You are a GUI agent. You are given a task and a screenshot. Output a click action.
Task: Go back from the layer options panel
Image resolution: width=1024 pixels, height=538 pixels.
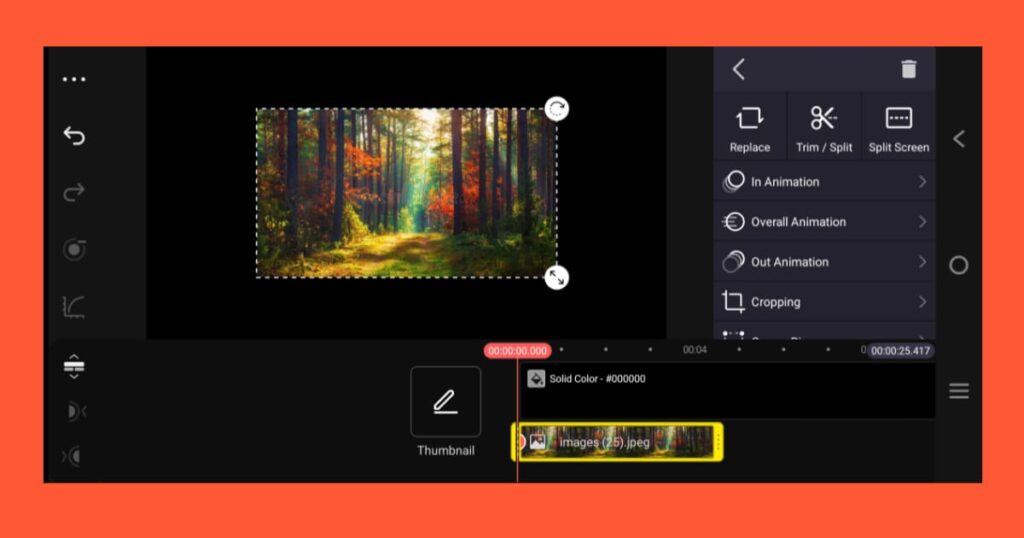click(739, 69)
